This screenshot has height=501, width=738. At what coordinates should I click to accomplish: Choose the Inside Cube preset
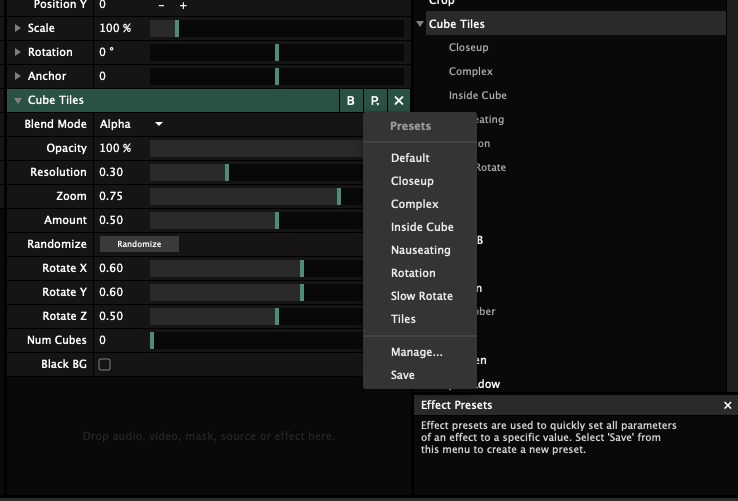[x=421, y=227]
